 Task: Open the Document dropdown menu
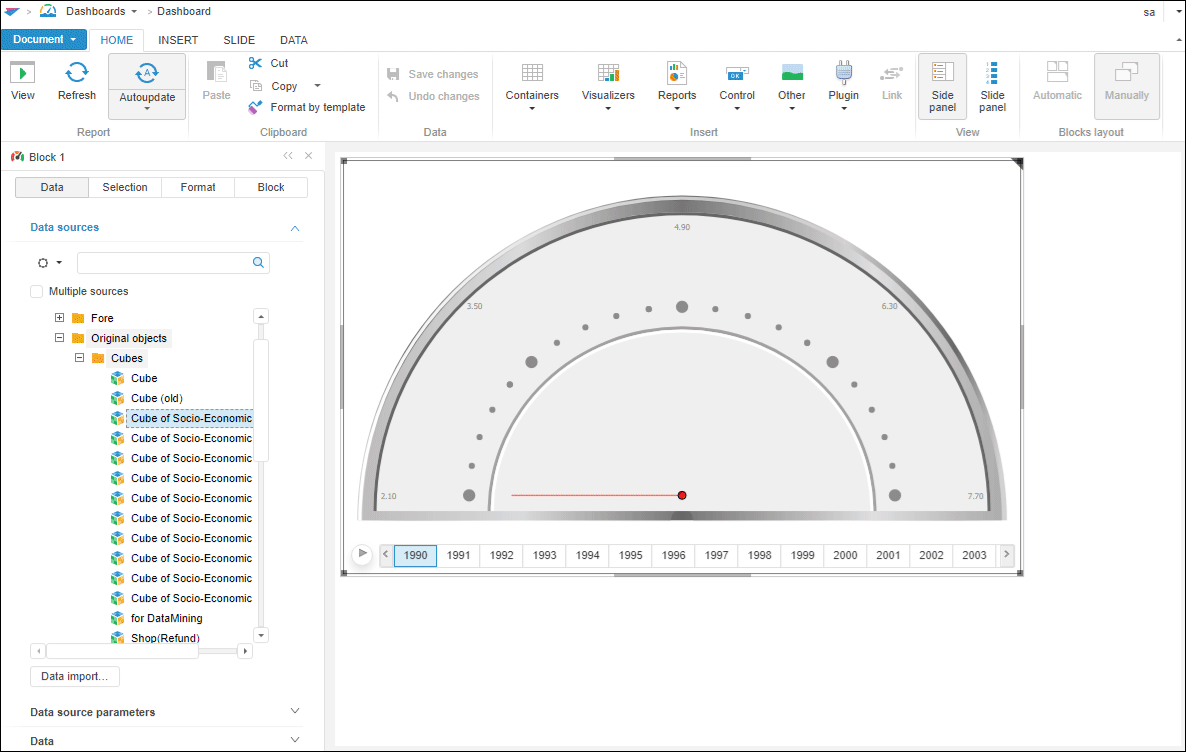(x=44, y=40)
